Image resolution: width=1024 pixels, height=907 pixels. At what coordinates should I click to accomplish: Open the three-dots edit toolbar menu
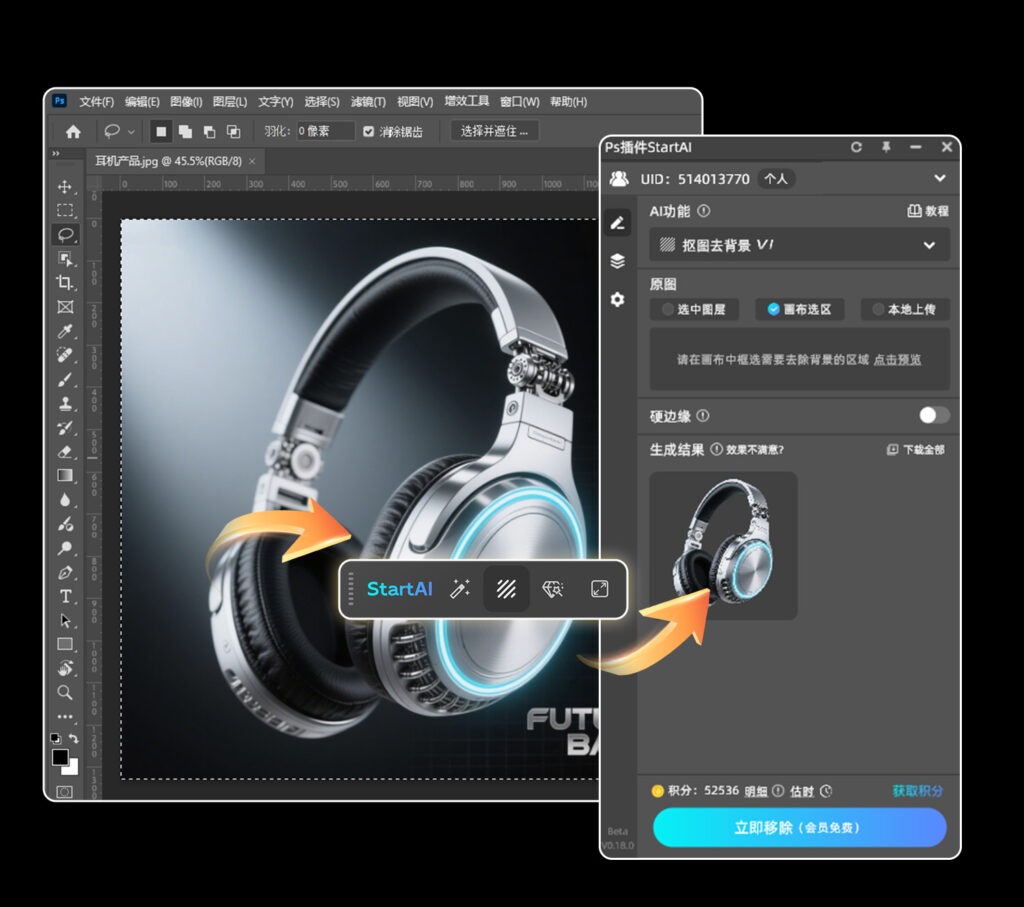point(65,716)
